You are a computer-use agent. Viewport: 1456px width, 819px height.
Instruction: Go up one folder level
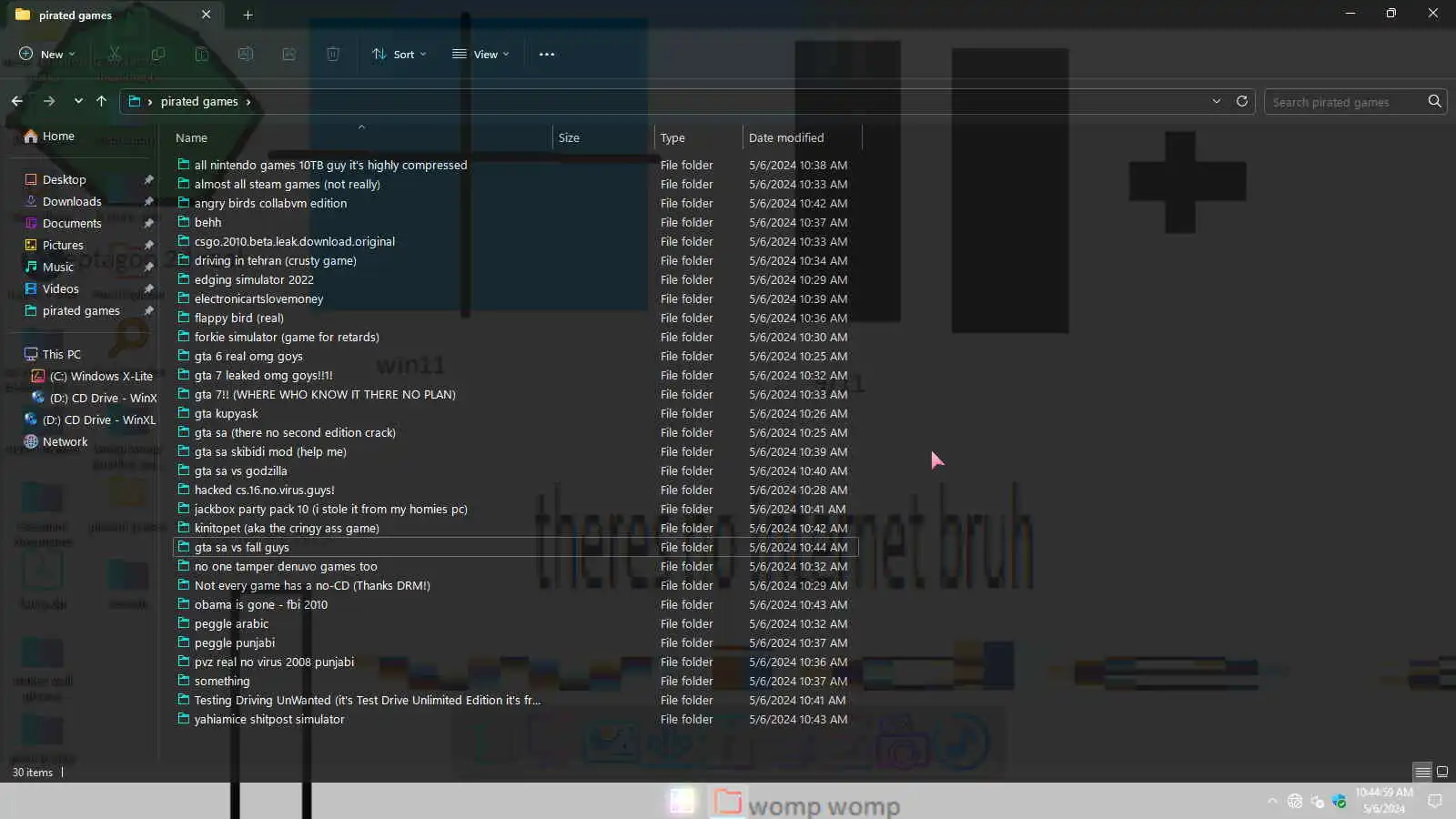(x=101, y=101)
